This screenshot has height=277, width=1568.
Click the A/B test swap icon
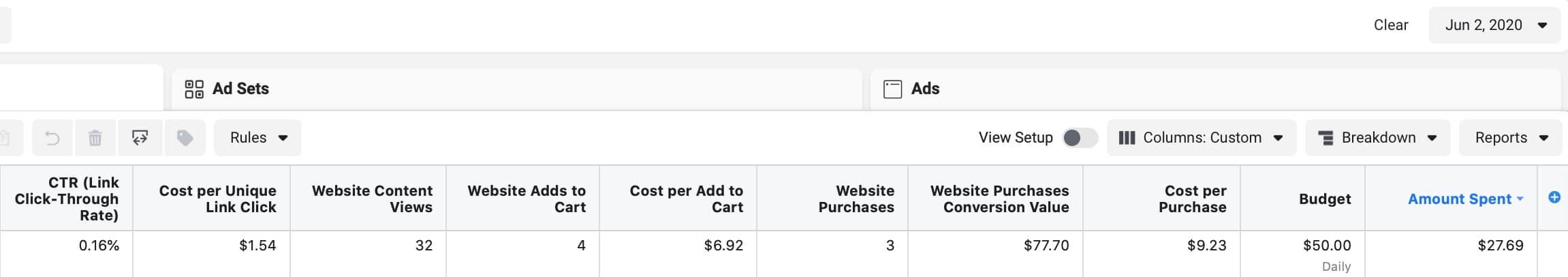[x=140, y=138]
